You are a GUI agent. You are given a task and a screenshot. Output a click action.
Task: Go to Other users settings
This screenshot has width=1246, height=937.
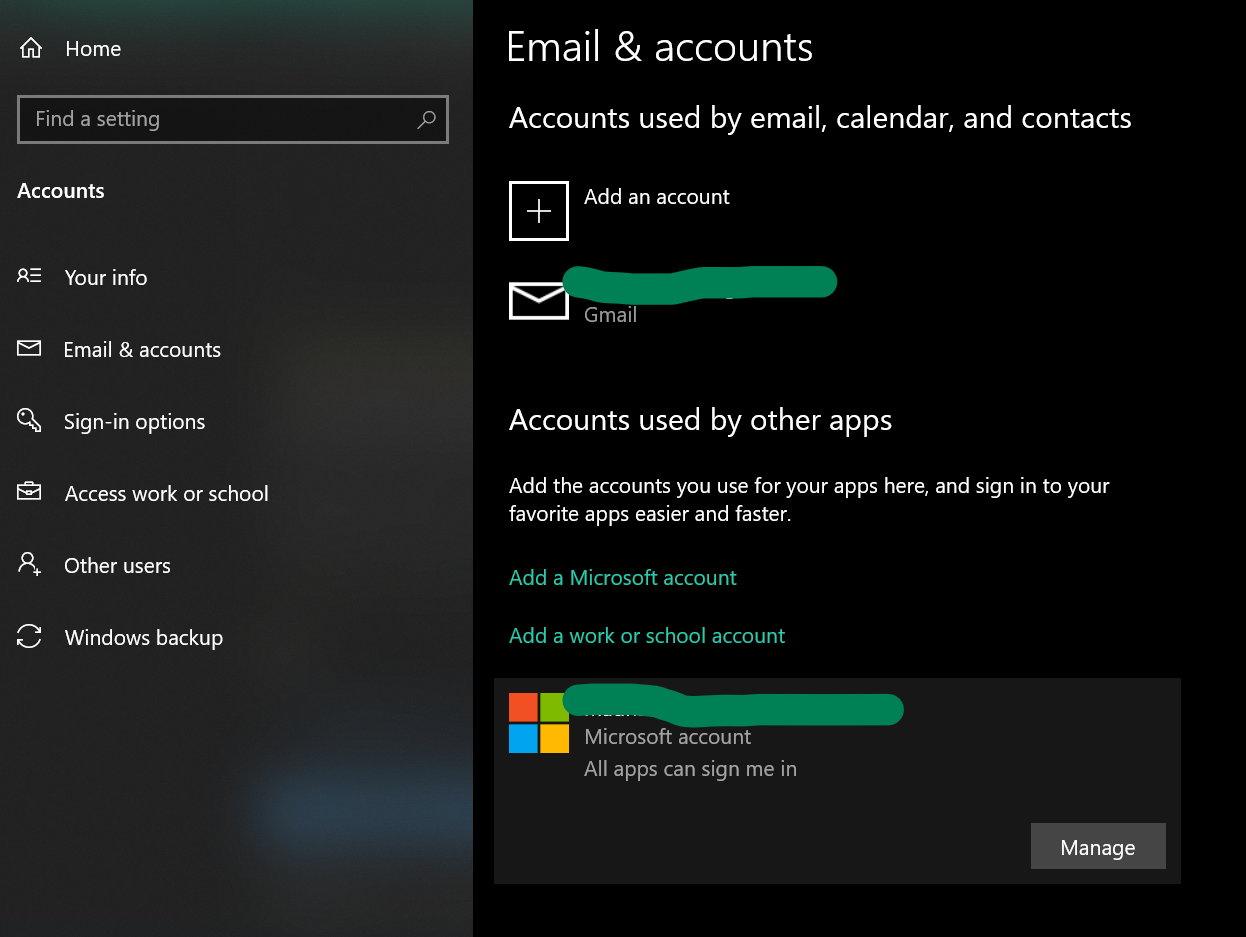(x=117, y=566)
